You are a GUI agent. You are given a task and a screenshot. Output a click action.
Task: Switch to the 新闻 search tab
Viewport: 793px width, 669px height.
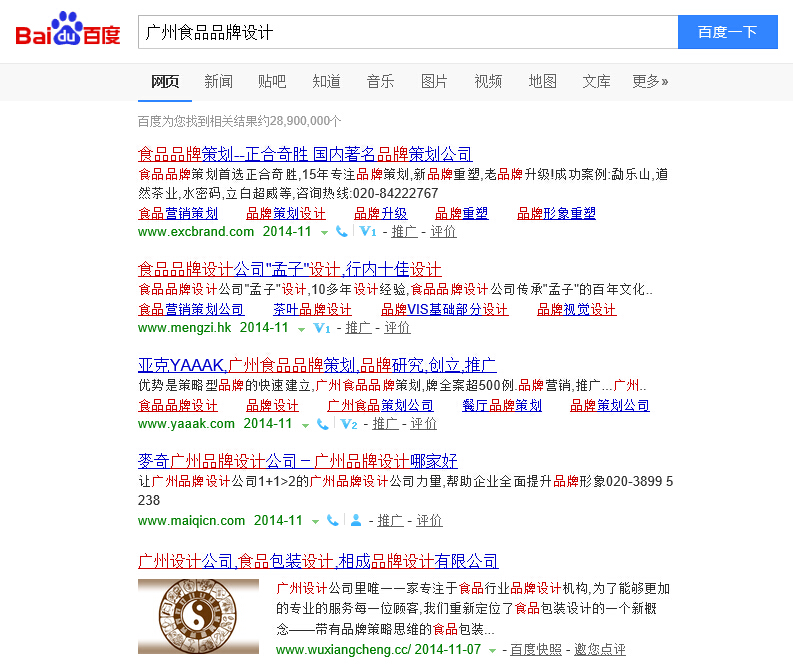[x=218, y=81]
